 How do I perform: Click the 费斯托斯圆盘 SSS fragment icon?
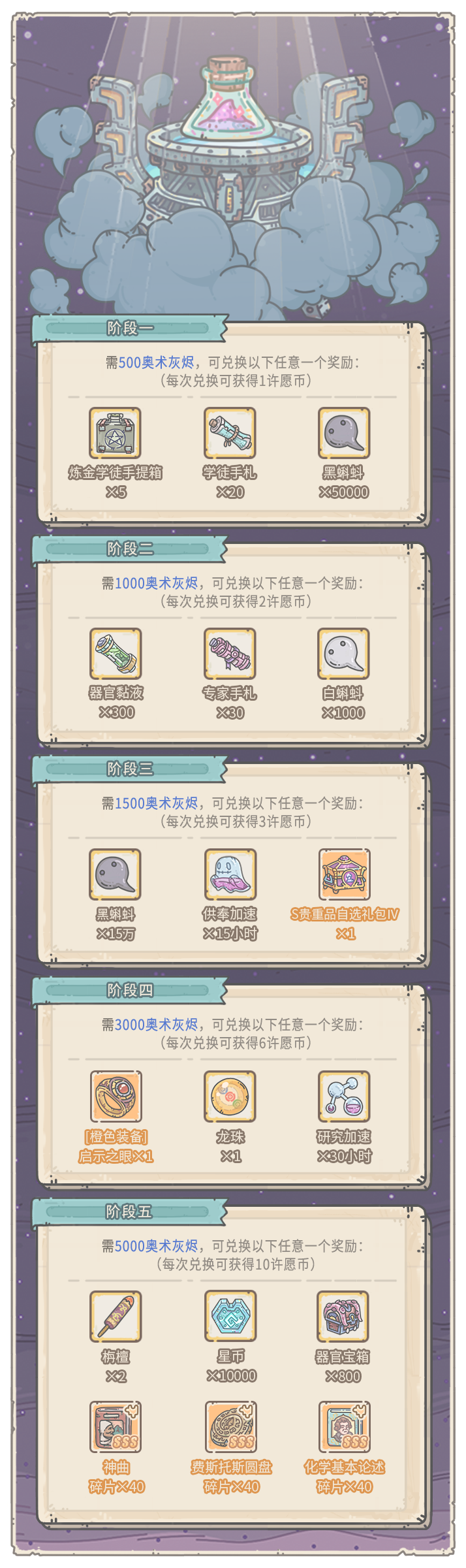[x=230, y=1428]
